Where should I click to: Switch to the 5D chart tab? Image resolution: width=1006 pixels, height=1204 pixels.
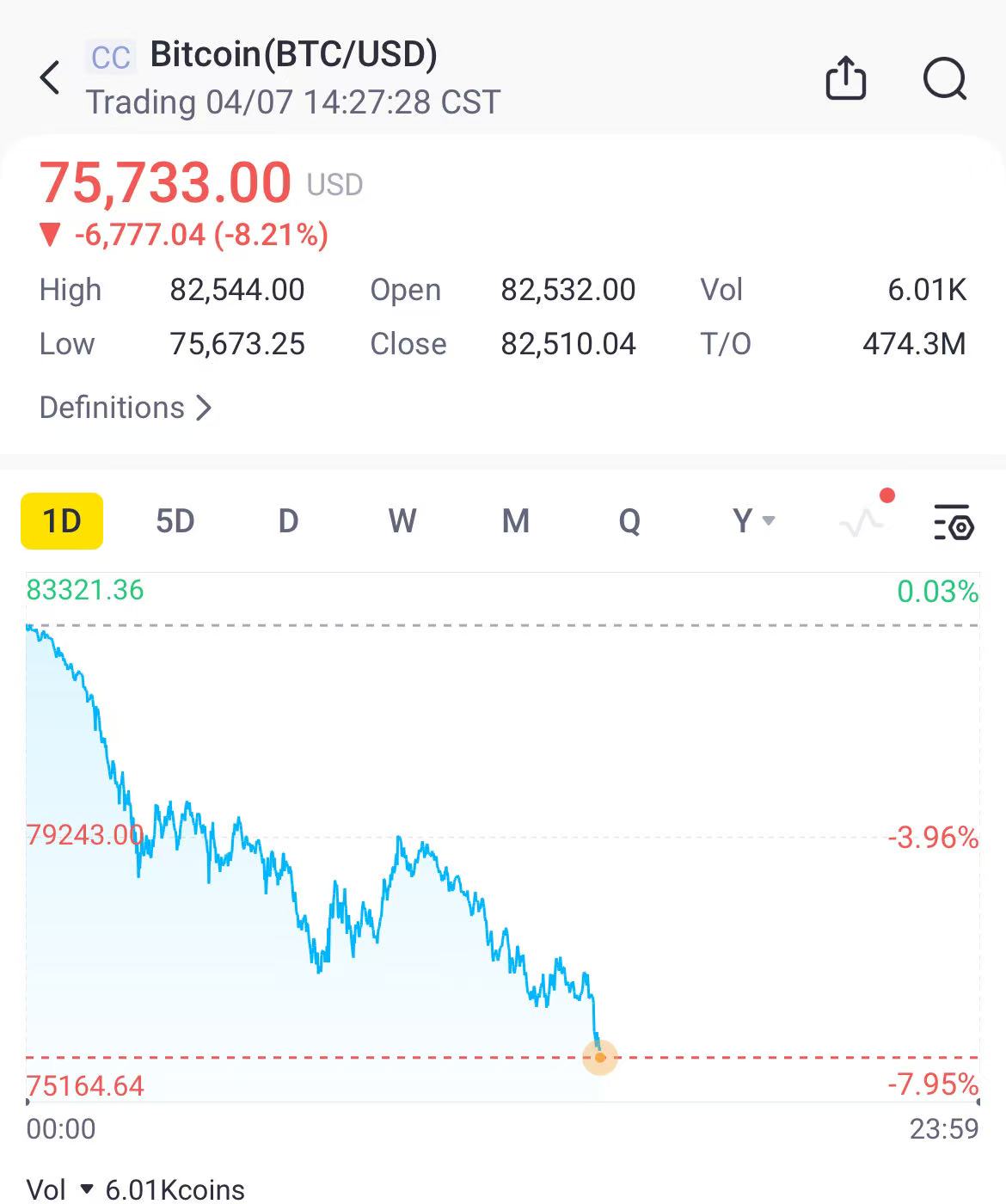[x=175, y=521]
